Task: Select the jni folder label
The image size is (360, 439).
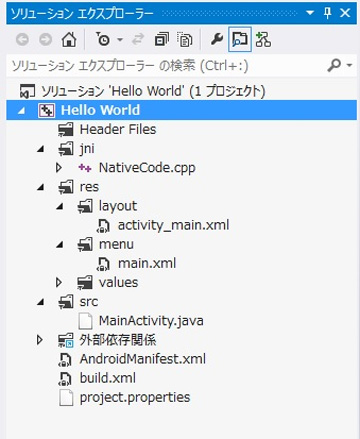Action: coord(87,149)
